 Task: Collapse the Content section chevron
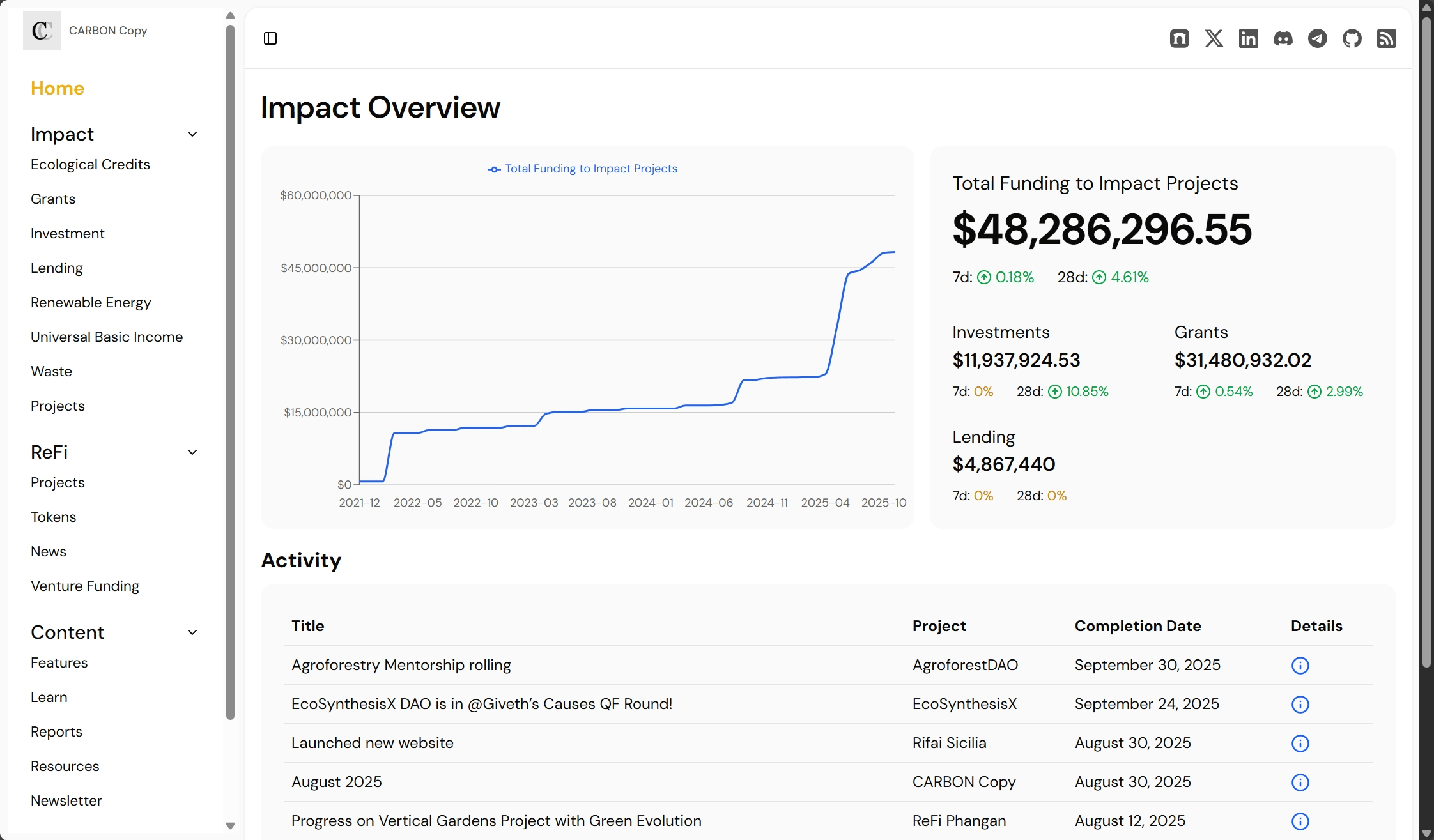coord(192,632)
